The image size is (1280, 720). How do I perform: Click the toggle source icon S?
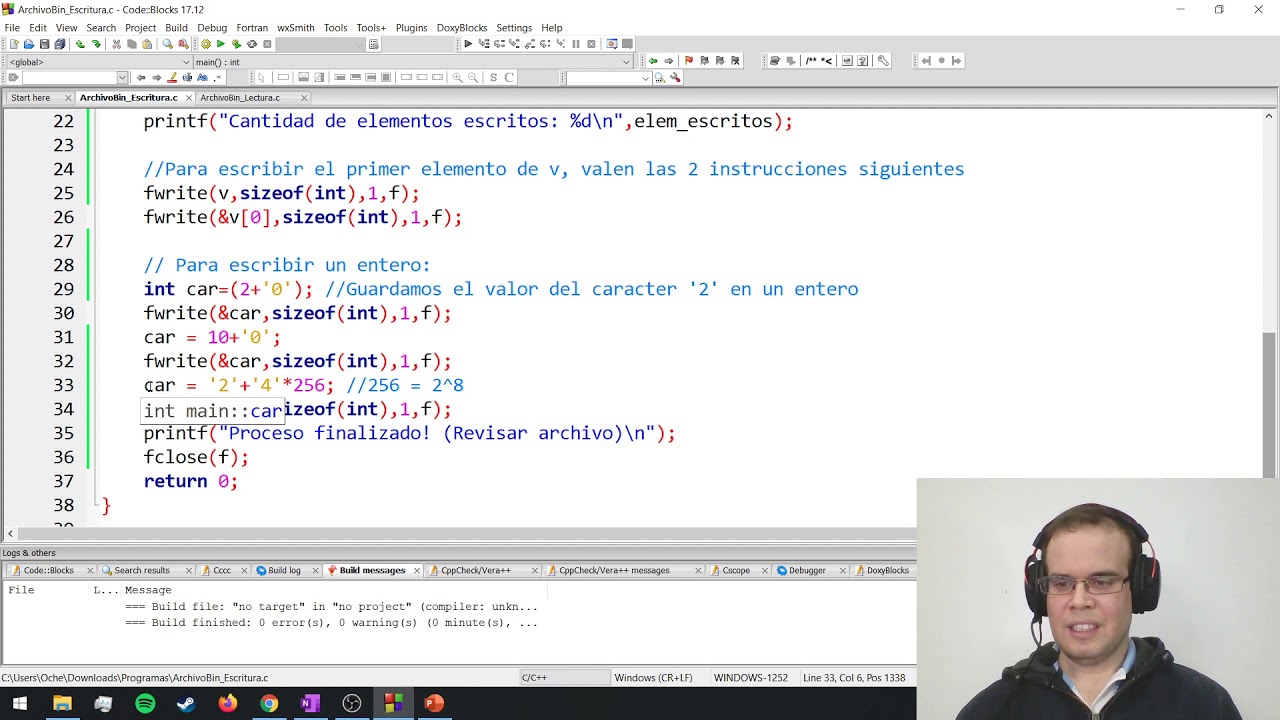493,78
